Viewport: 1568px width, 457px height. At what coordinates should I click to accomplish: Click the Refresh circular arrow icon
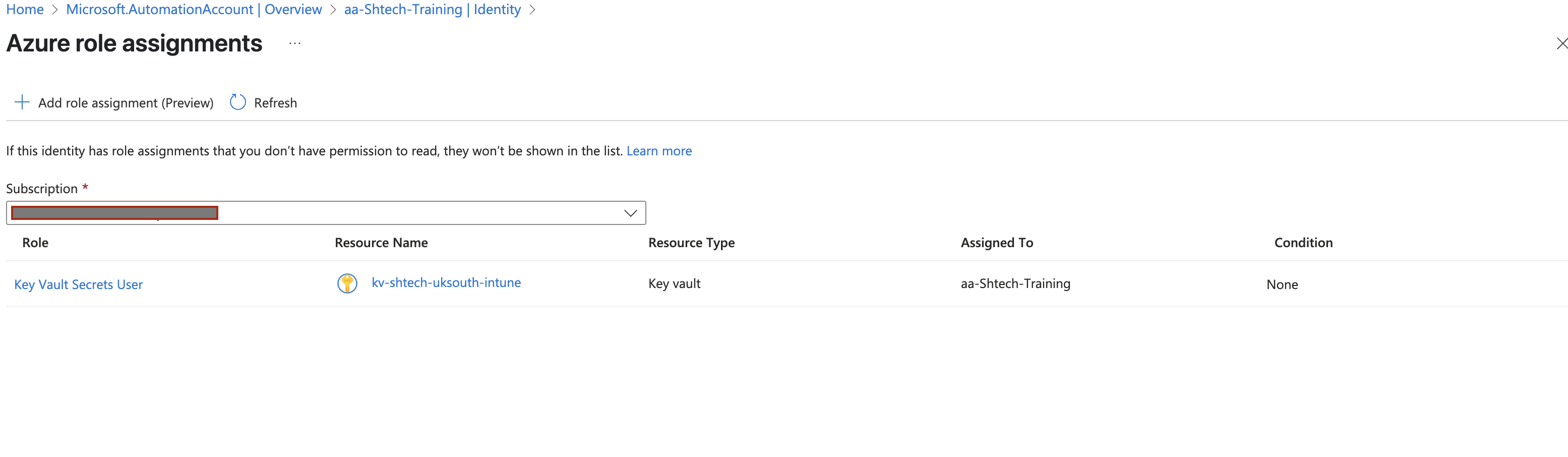tap(237, 102)
